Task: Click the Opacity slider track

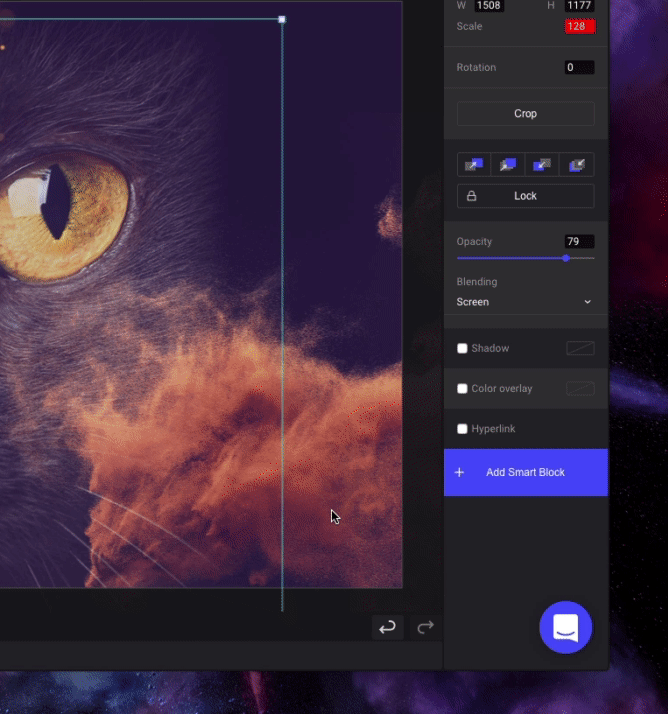Action: click(510, 258)
